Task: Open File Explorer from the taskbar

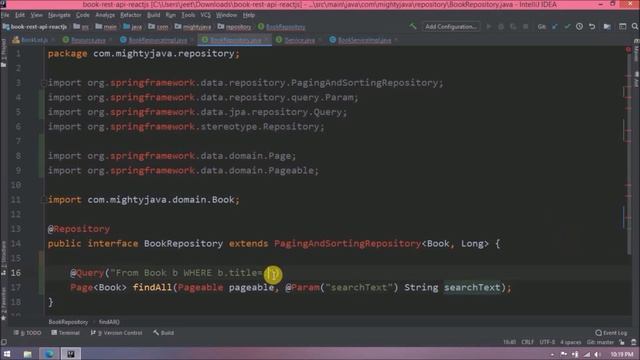Action: (27, 354)
